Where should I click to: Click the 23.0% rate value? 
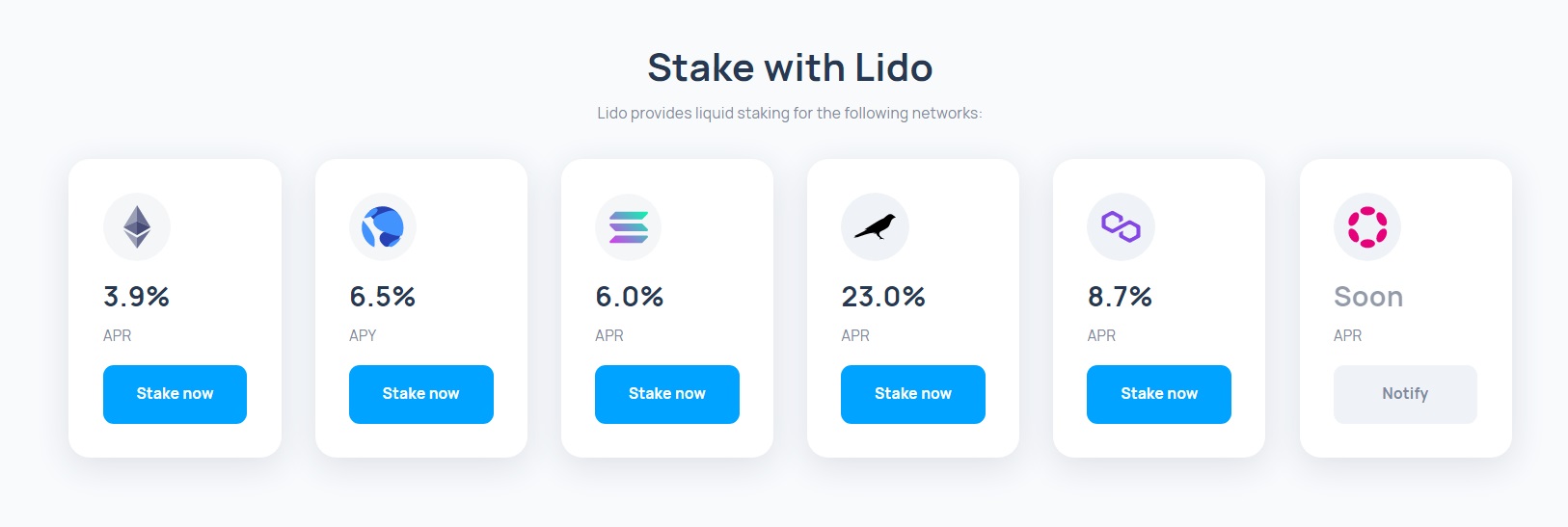(x=883, y=297)
